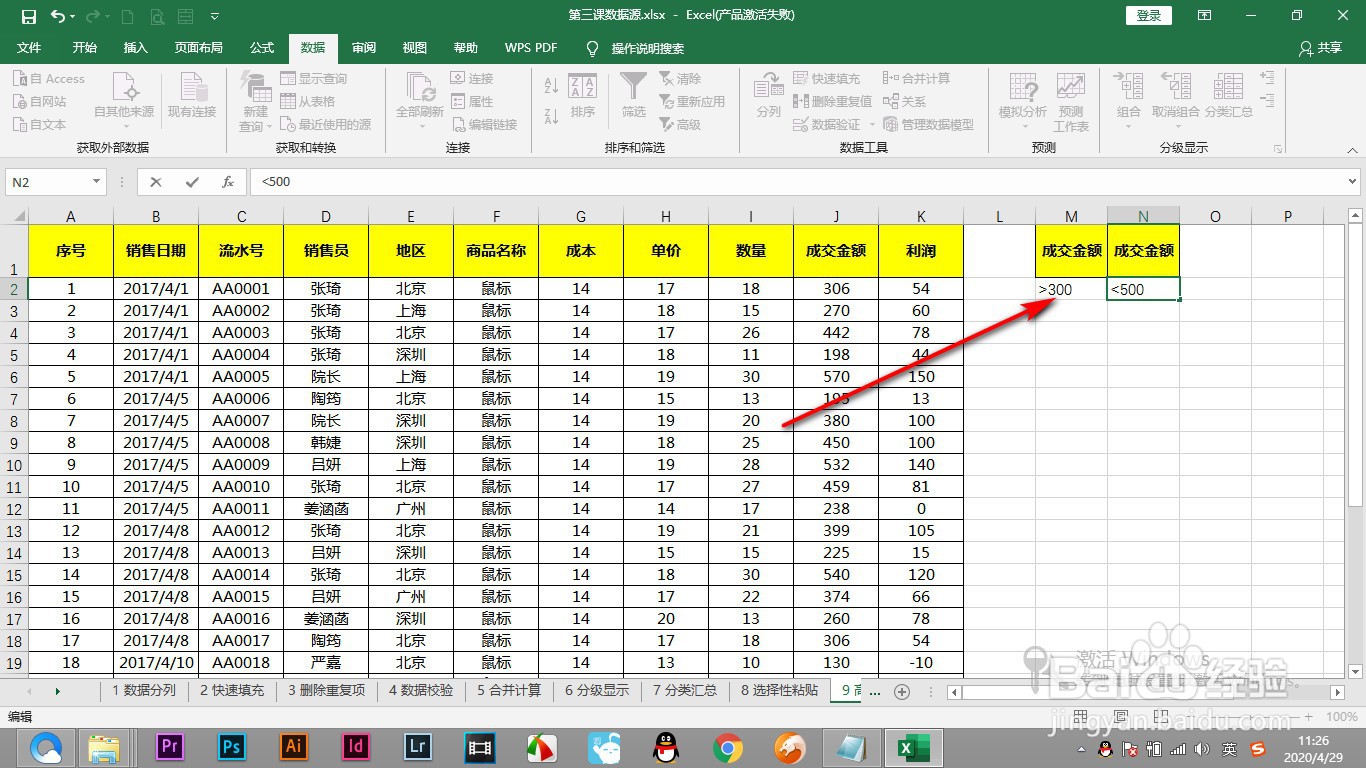Toggle 筛选 (Filter) funnel button
Viewport: 1366px width, 768px height.
pos(634,95)
